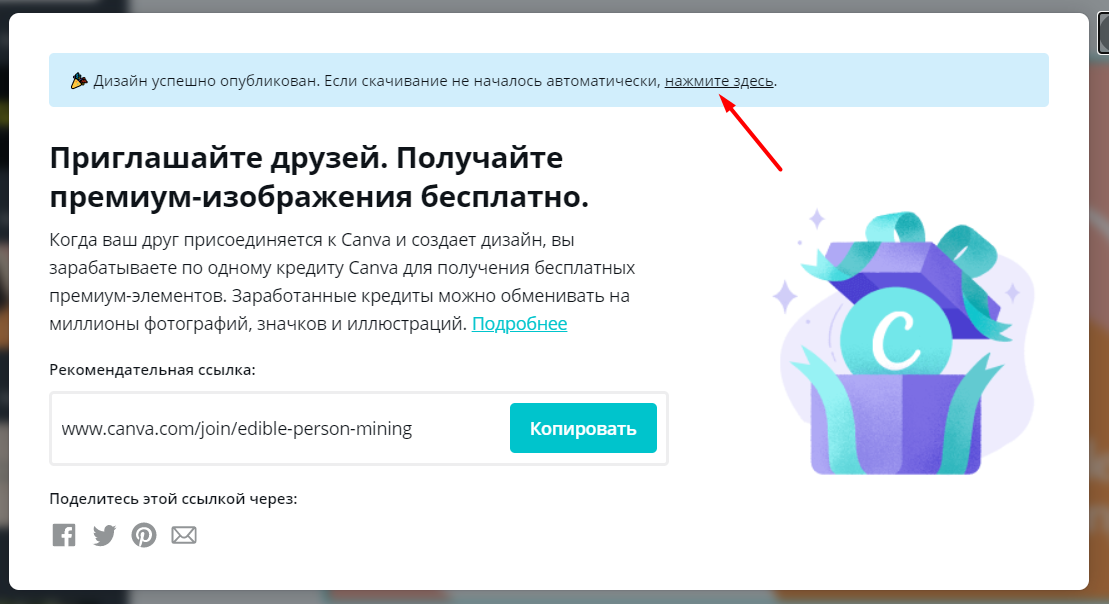
Task: Close the dialog with the top-right corner button
Action: click(1103, 33)
